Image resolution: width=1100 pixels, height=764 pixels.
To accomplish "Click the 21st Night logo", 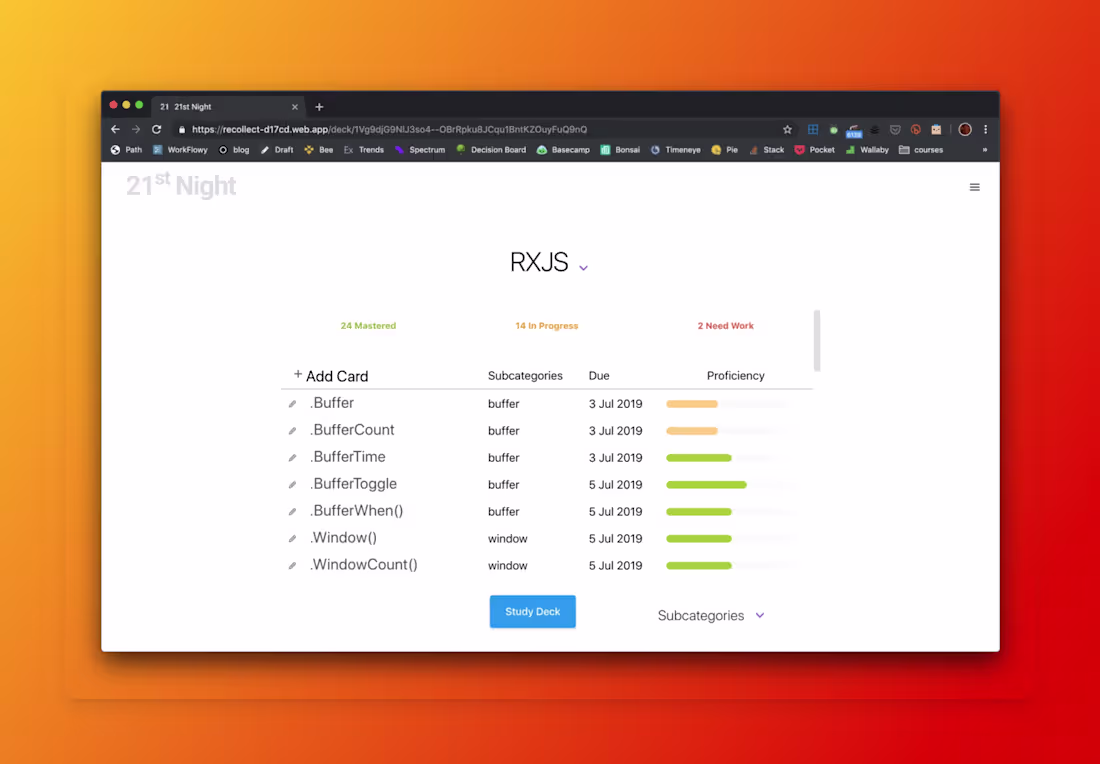I will click(x=181, y=186).
